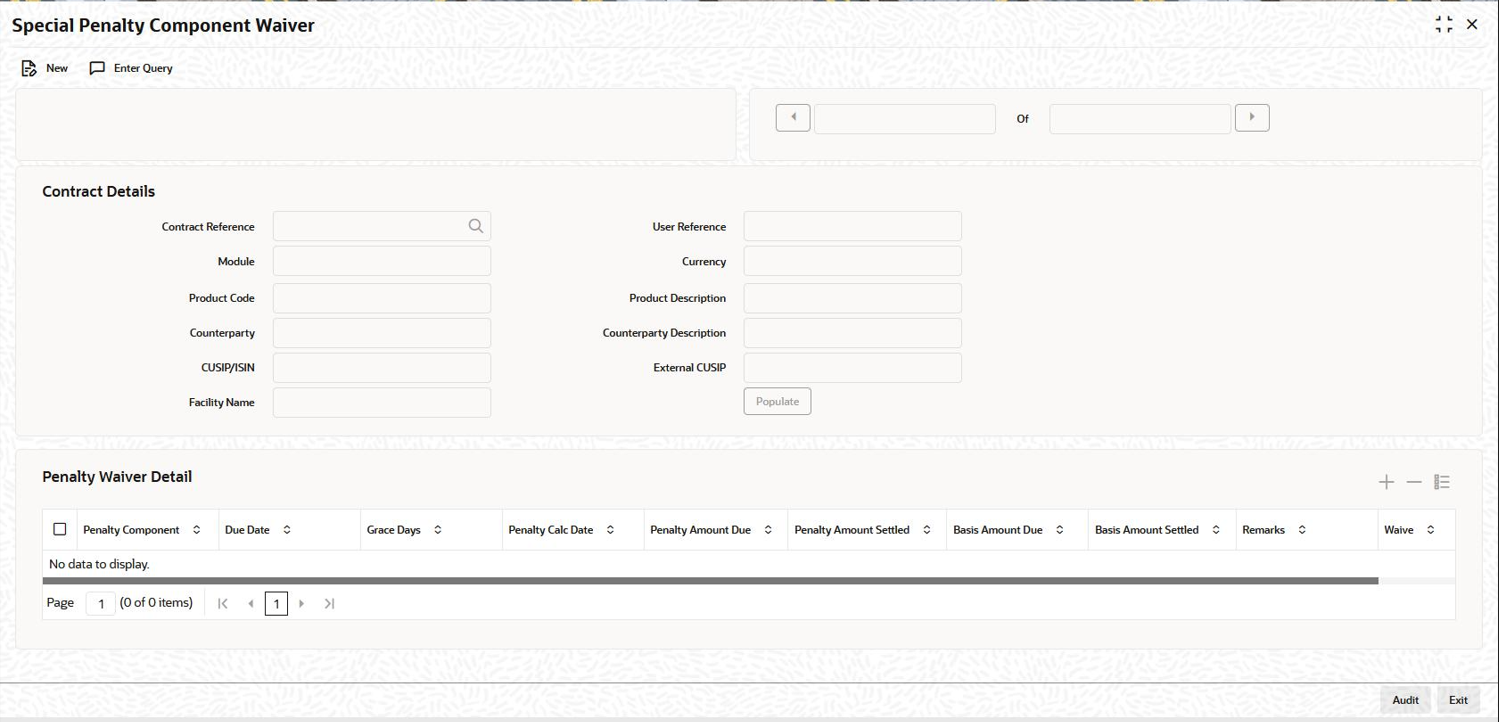The width and height of the screenshot is (1499, 722).
Task: Focus the User Reference field
Action: [853, 226]
